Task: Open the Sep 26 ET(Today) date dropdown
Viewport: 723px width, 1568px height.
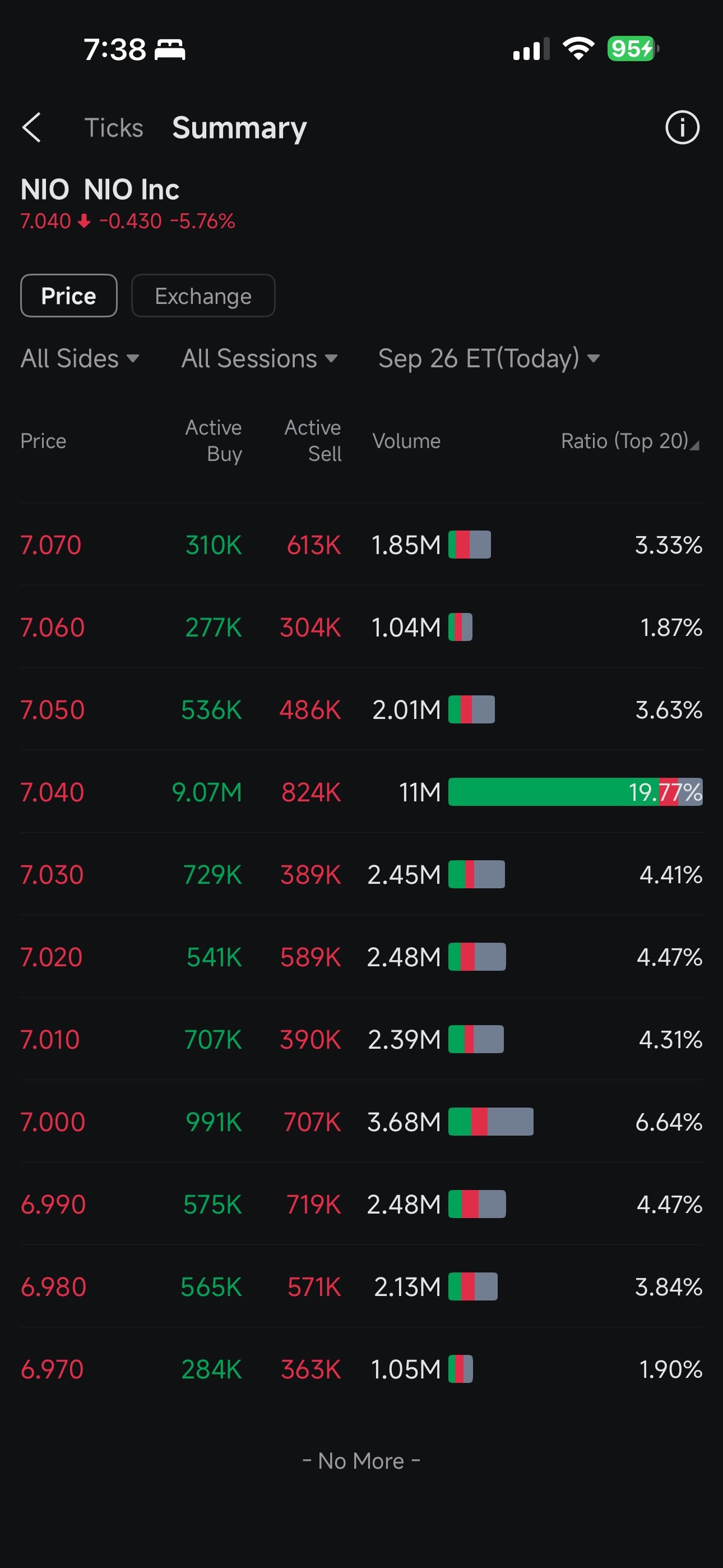Action: point(489,358)
